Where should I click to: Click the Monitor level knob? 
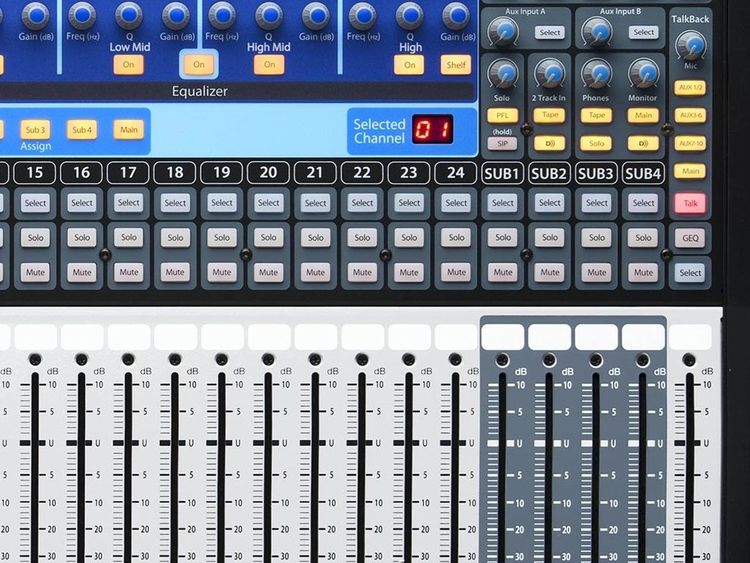point(643,74)
